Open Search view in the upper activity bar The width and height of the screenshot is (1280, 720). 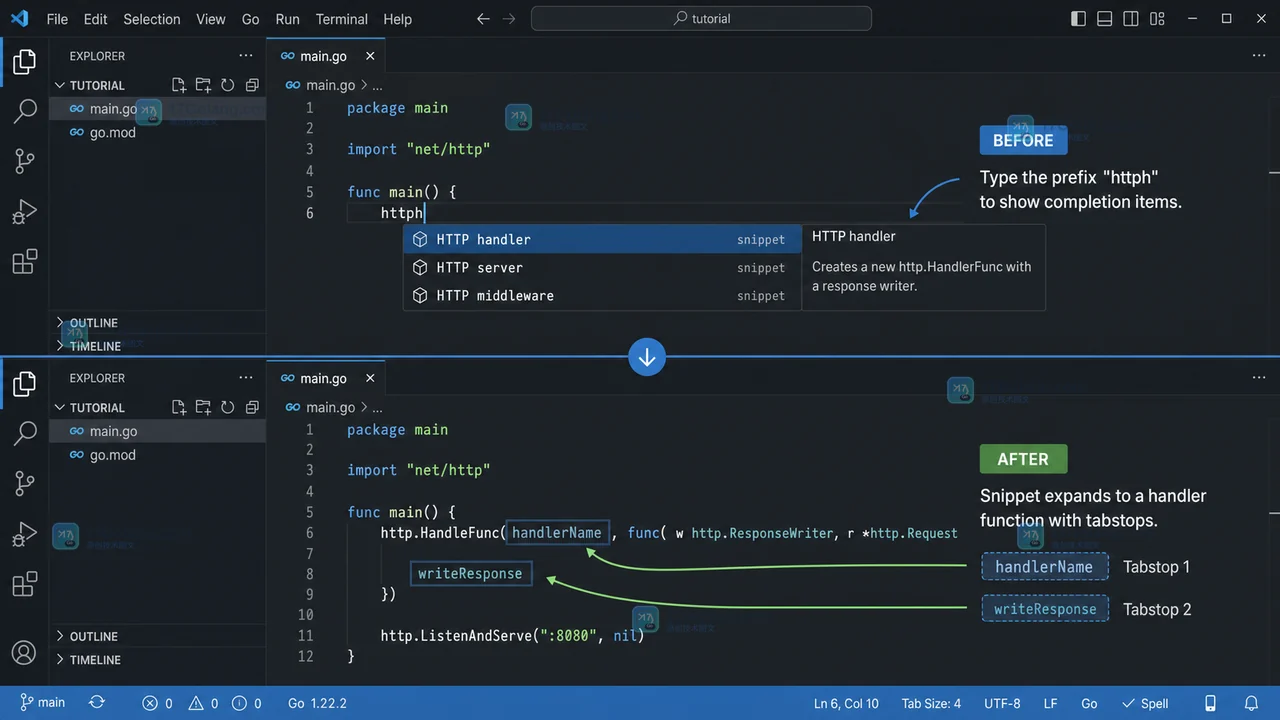(24, 111)
